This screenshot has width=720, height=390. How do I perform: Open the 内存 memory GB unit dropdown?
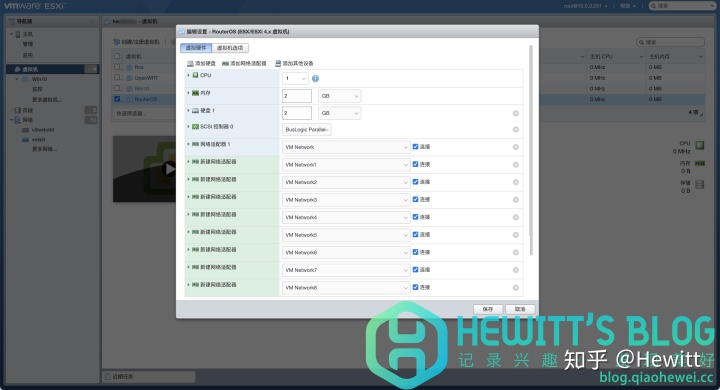point(339,96)
